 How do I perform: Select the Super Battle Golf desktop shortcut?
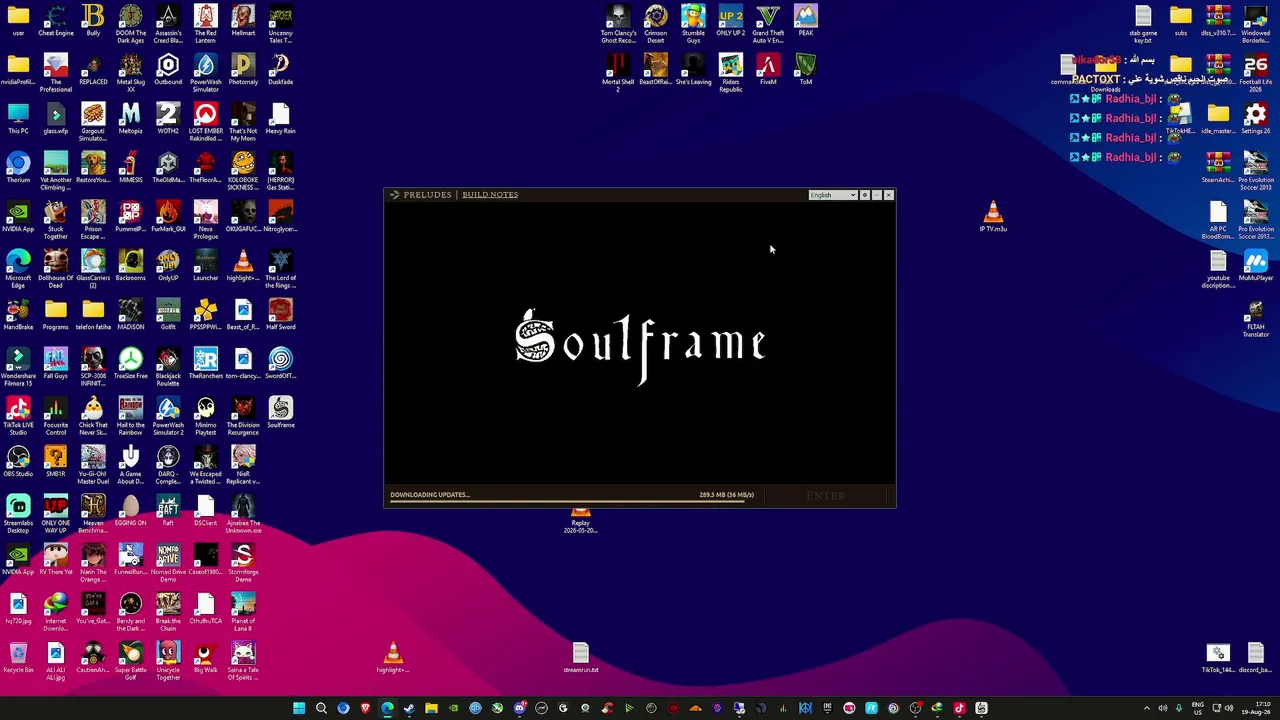point(131,661)
